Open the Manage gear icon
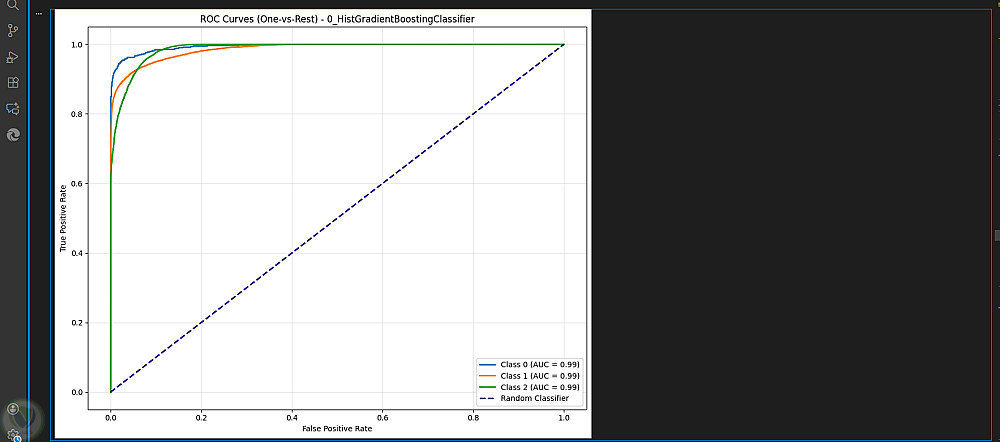The height and width of the screenshot is (442, 1000). [x=13, y=435]
